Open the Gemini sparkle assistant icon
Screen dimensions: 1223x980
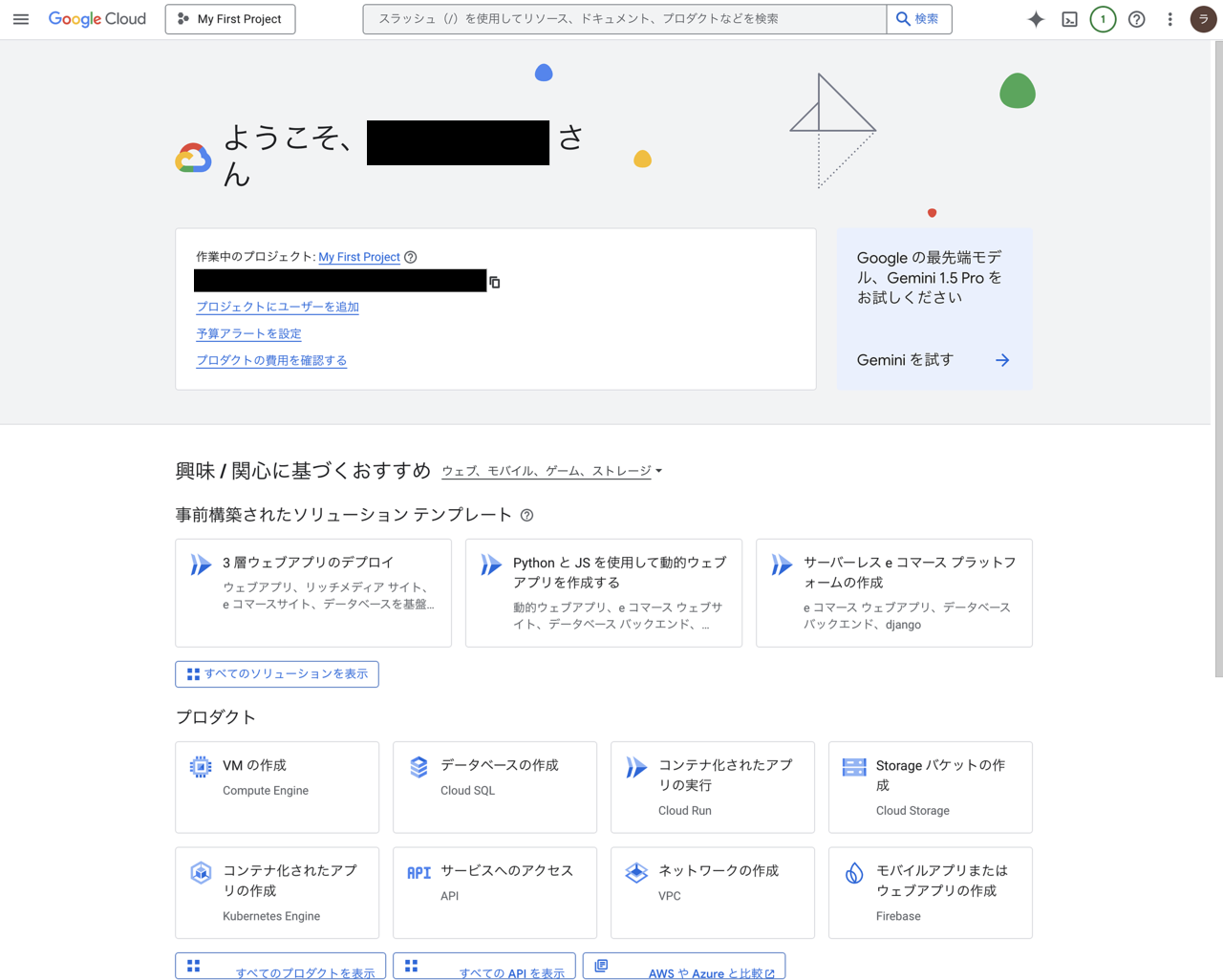click(1036, 19)
